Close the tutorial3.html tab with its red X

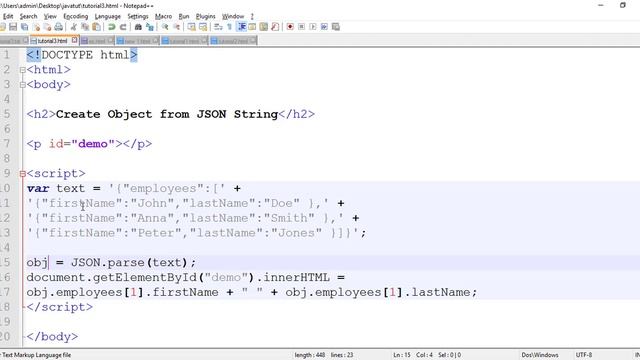click(74, 40)
